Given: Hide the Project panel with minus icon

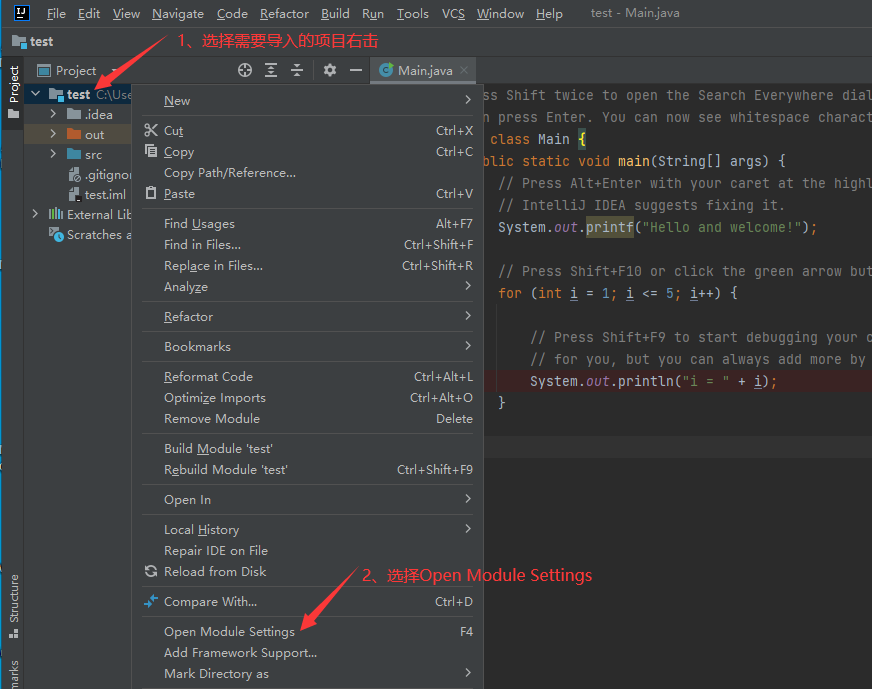Looking at the screenshot, I should [x=356, y=70].
